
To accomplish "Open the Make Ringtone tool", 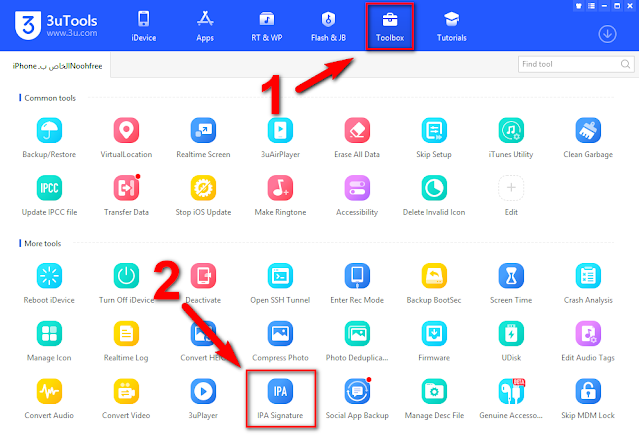I will coord(280,188).
